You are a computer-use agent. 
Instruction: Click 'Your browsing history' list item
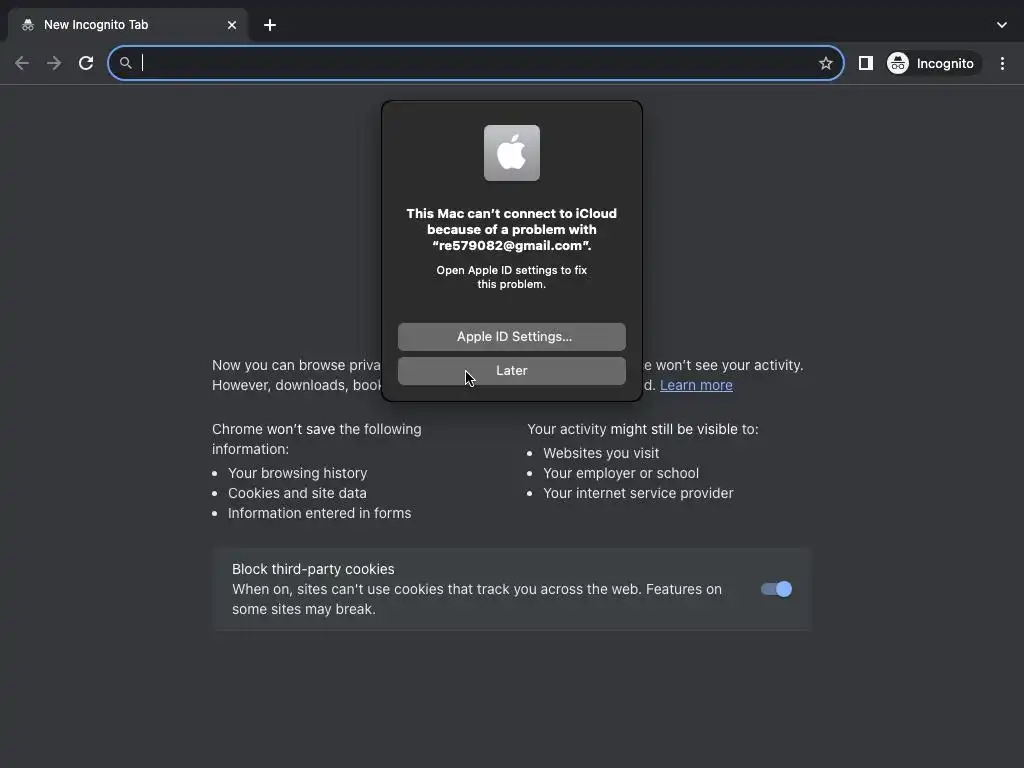[298, 473]
